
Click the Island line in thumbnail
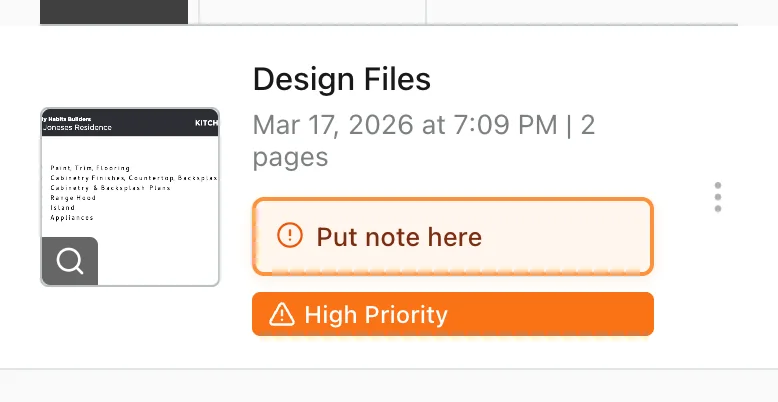pos(63,208)
